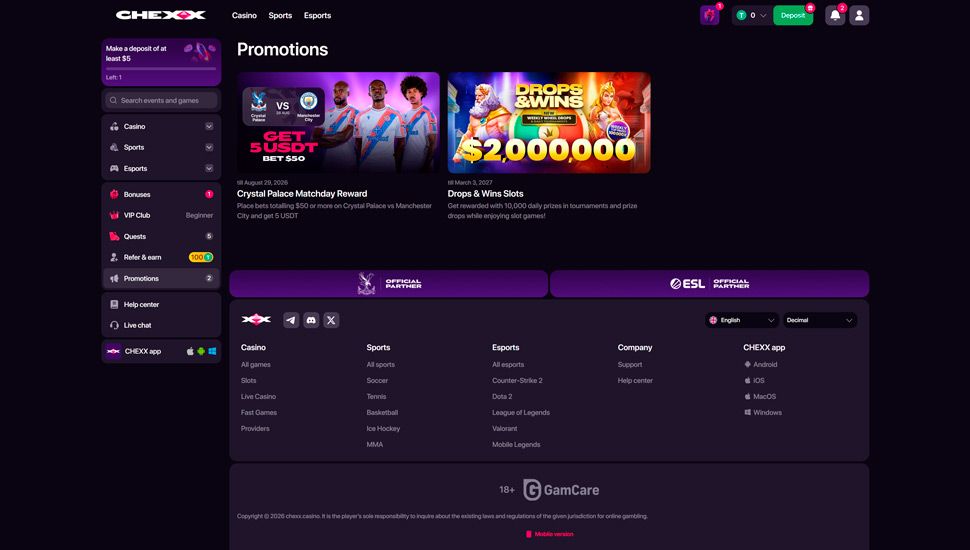Open the user profile icon
The image size is (970, 550).
tap(859, 15)
